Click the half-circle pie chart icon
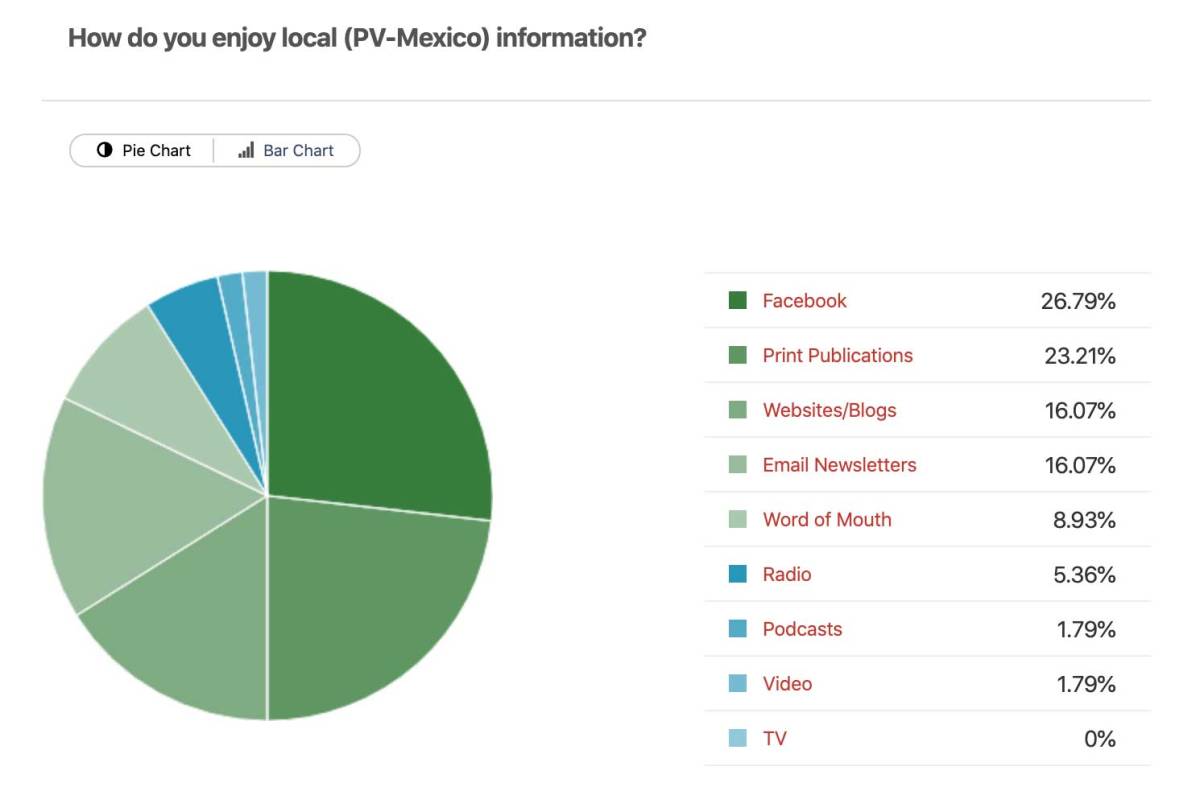The image size is (1200, 787). point(104,151)
